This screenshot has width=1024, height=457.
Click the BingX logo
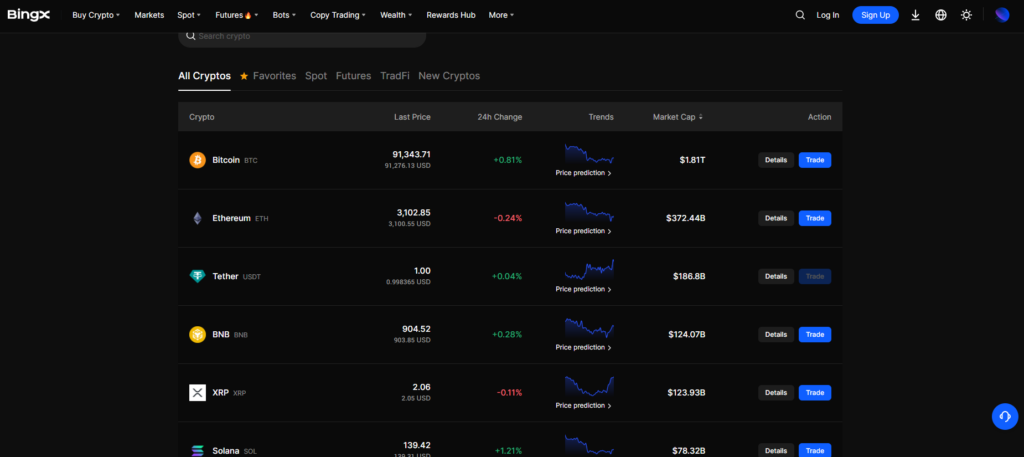pos(30,15)
